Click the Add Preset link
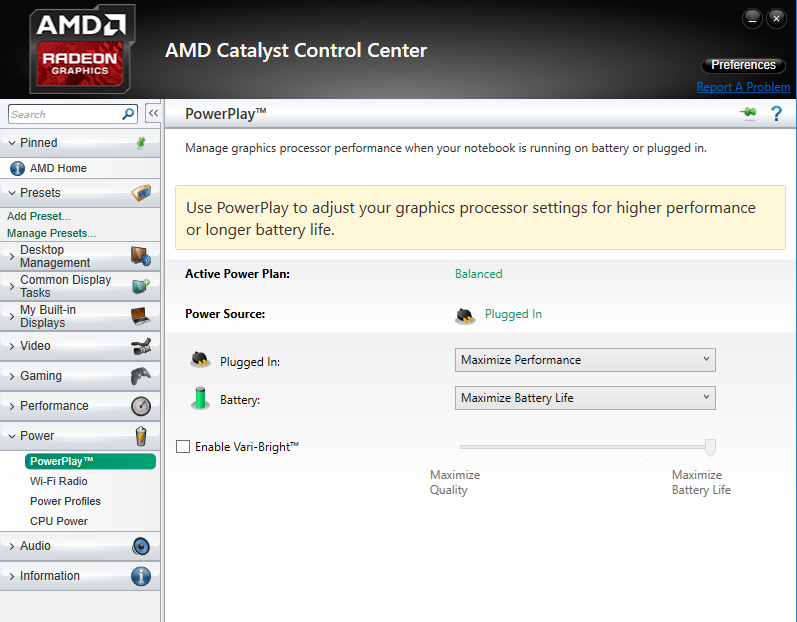 click(39, 216)
